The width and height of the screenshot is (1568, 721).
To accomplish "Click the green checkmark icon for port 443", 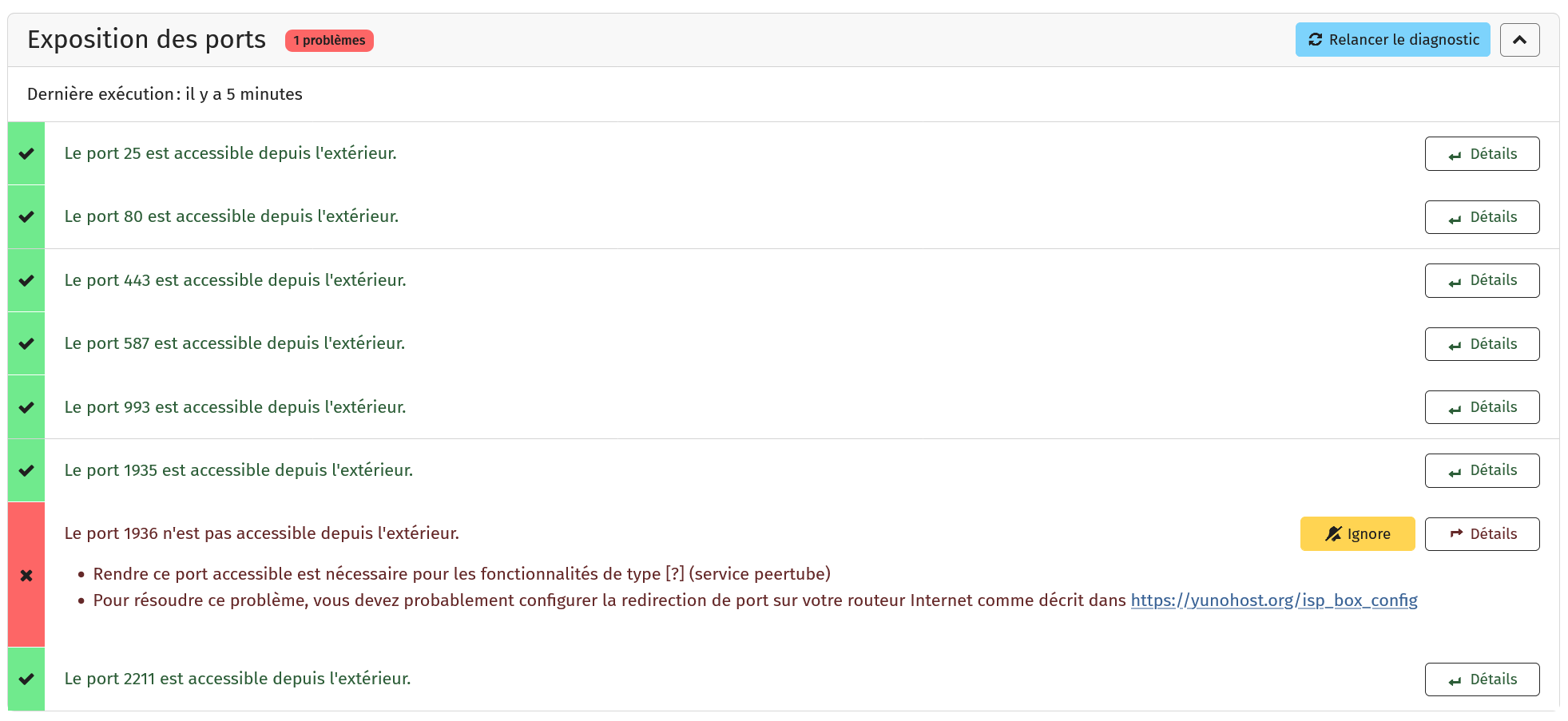I will [26, 280].
